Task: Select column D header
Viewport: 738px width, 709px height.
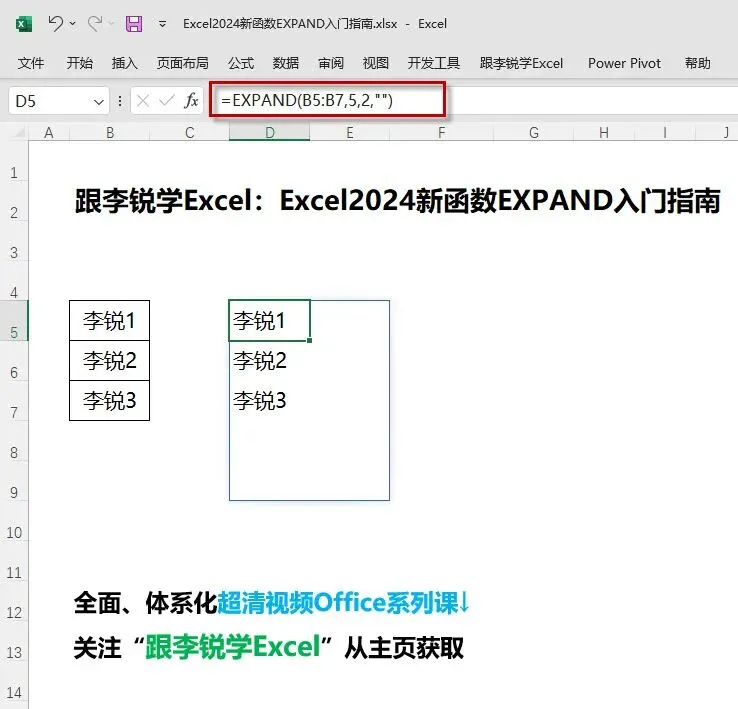Action: (269, 133)
